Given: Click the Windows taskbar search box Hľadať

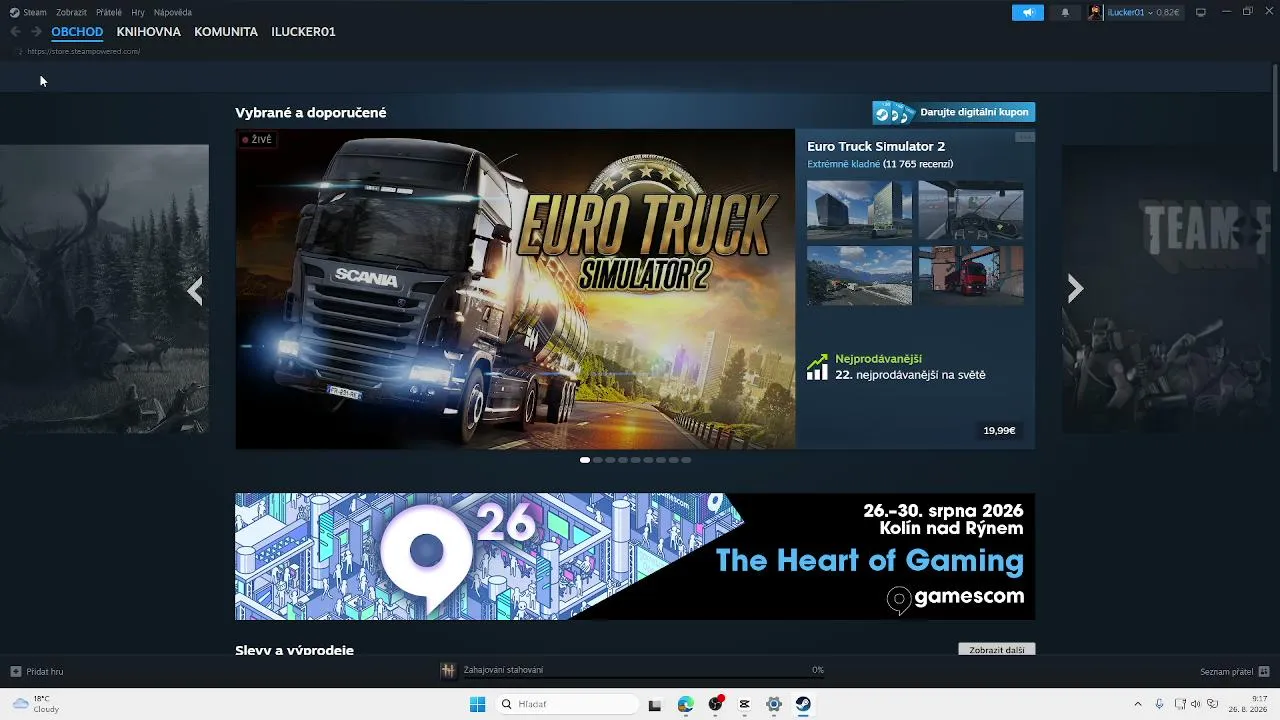Looking at the screenshot, I should 567,704.
